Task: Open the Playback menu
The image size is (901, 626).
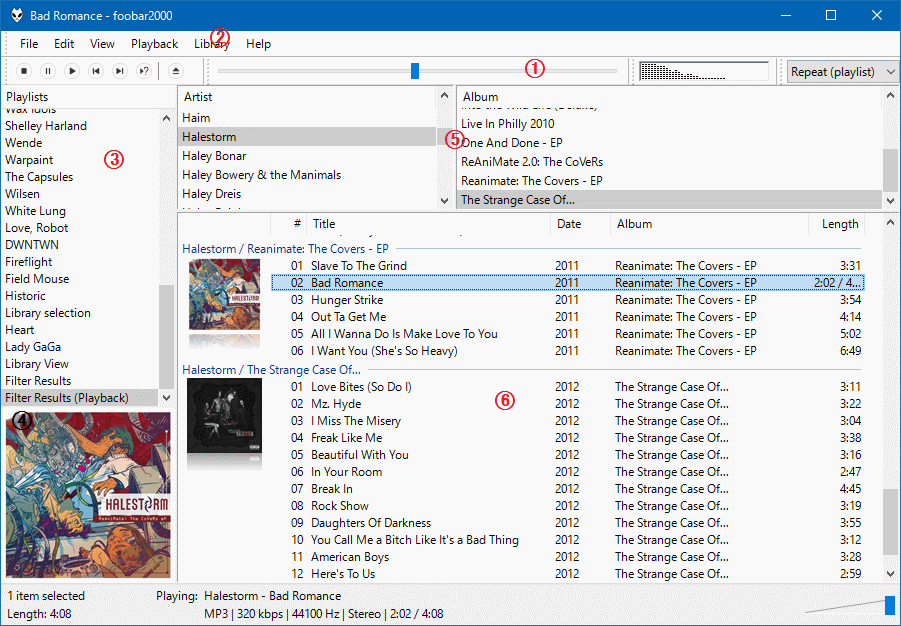Action: click(155, 44)
